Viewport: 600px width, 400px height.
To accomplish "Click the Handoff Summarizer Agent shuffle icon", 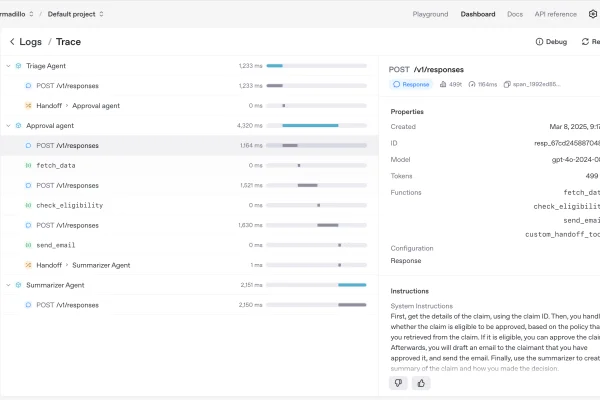I will (x=28, y=265).
